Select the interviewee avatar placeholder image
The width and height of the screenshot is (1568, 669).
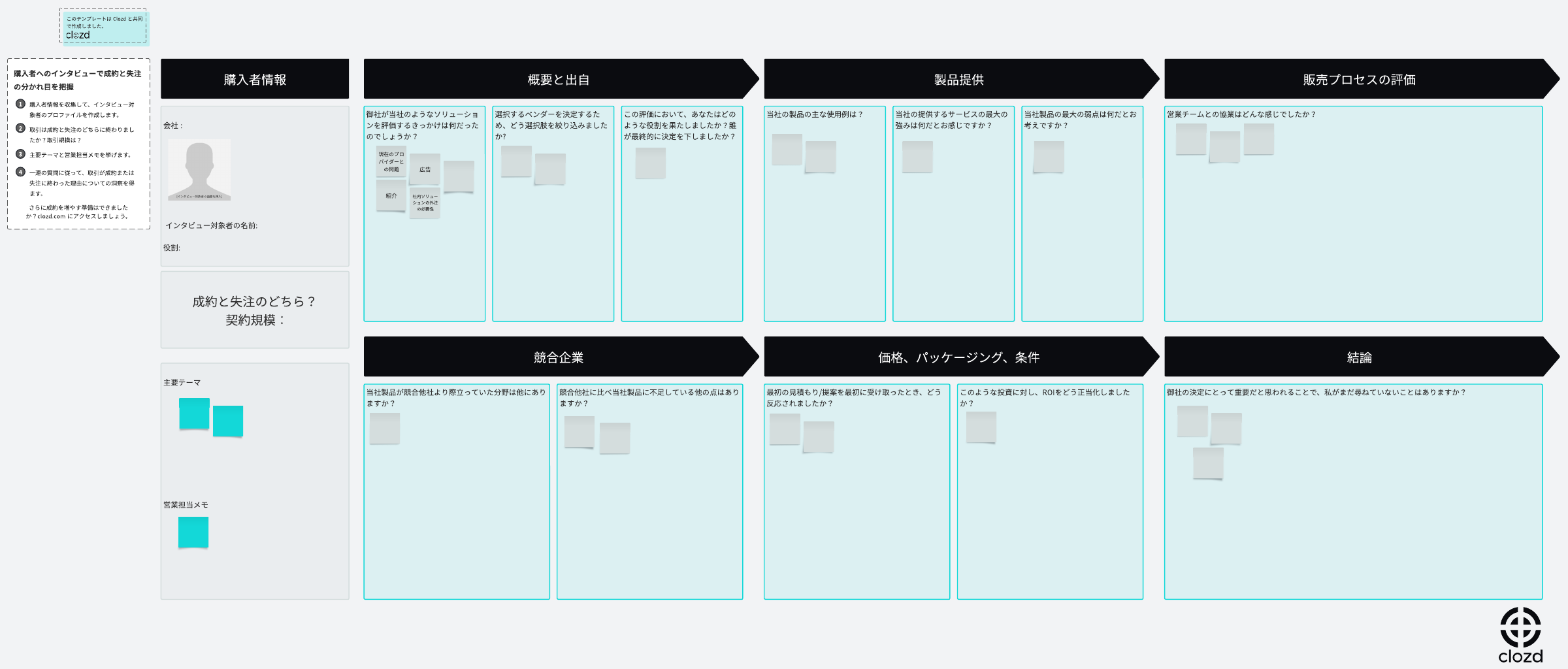tap(199, 170)
